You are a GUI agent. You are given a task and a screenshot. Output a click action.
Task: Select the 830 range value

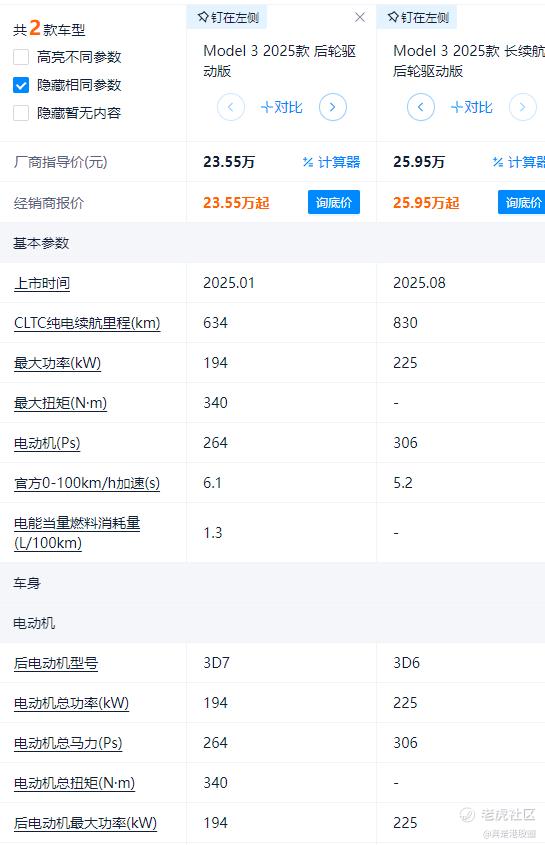(405, 323)
